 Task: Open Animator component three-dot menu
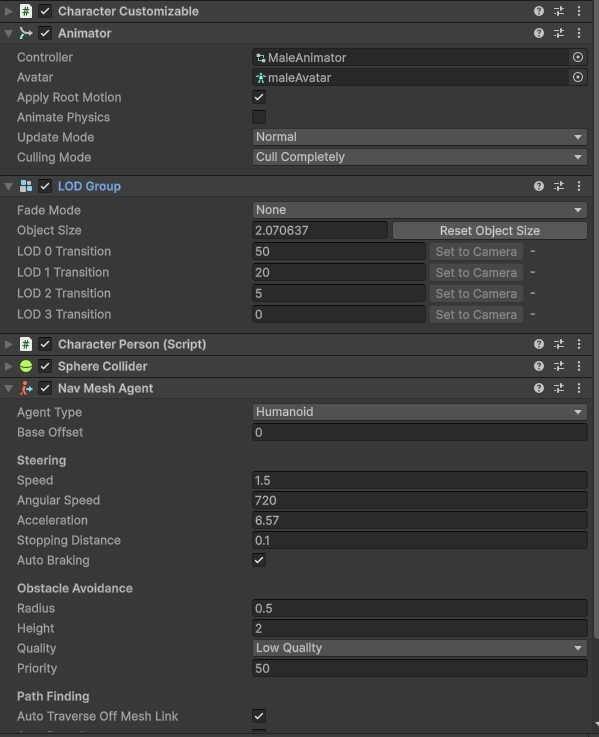coord(579,33)
